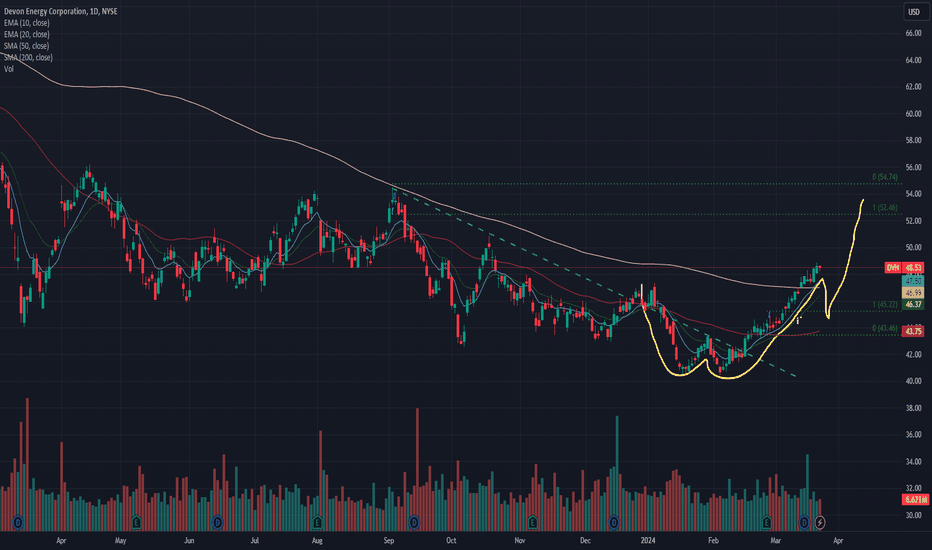This screenshot has height=550, width=932.
Task: Open earnings marker above the Aug label
Action: [317, 523]
